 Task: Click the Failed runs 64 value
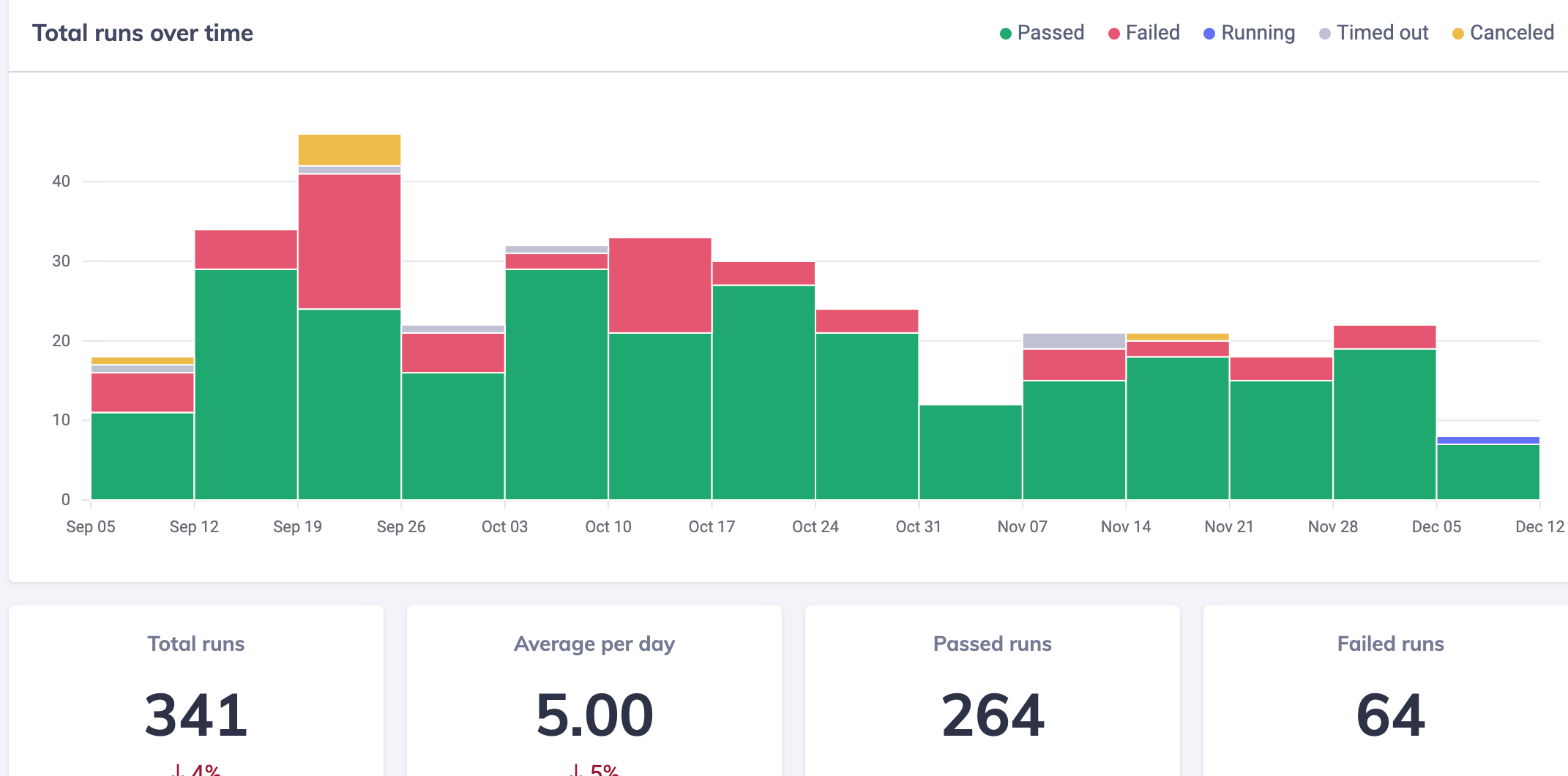pos(1391,715)
